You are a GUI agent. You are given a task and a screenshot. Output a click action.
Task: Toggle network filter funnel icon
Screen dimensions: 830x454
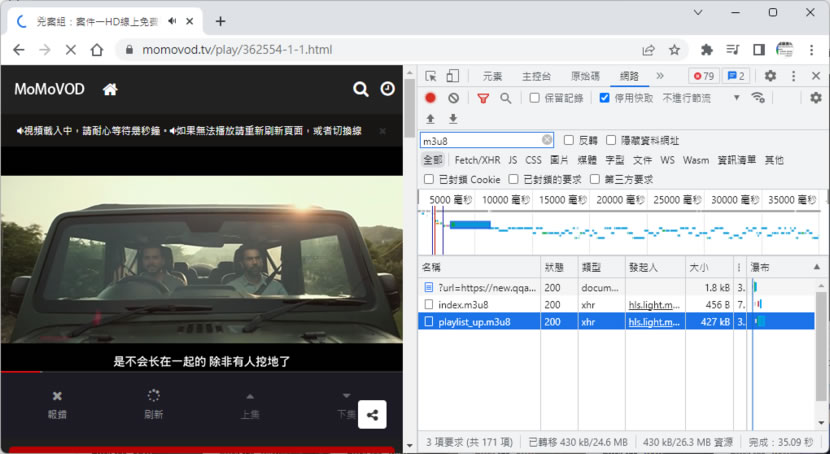483,98
